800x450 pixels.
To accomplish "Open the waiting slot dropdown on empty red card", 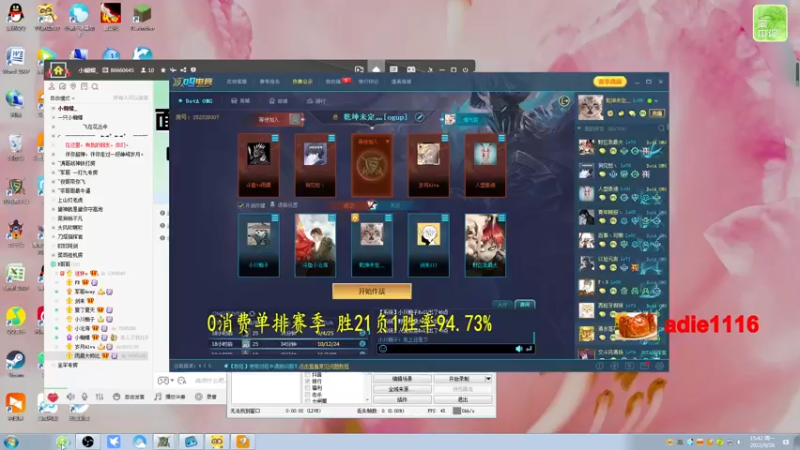I will [388, 141].
